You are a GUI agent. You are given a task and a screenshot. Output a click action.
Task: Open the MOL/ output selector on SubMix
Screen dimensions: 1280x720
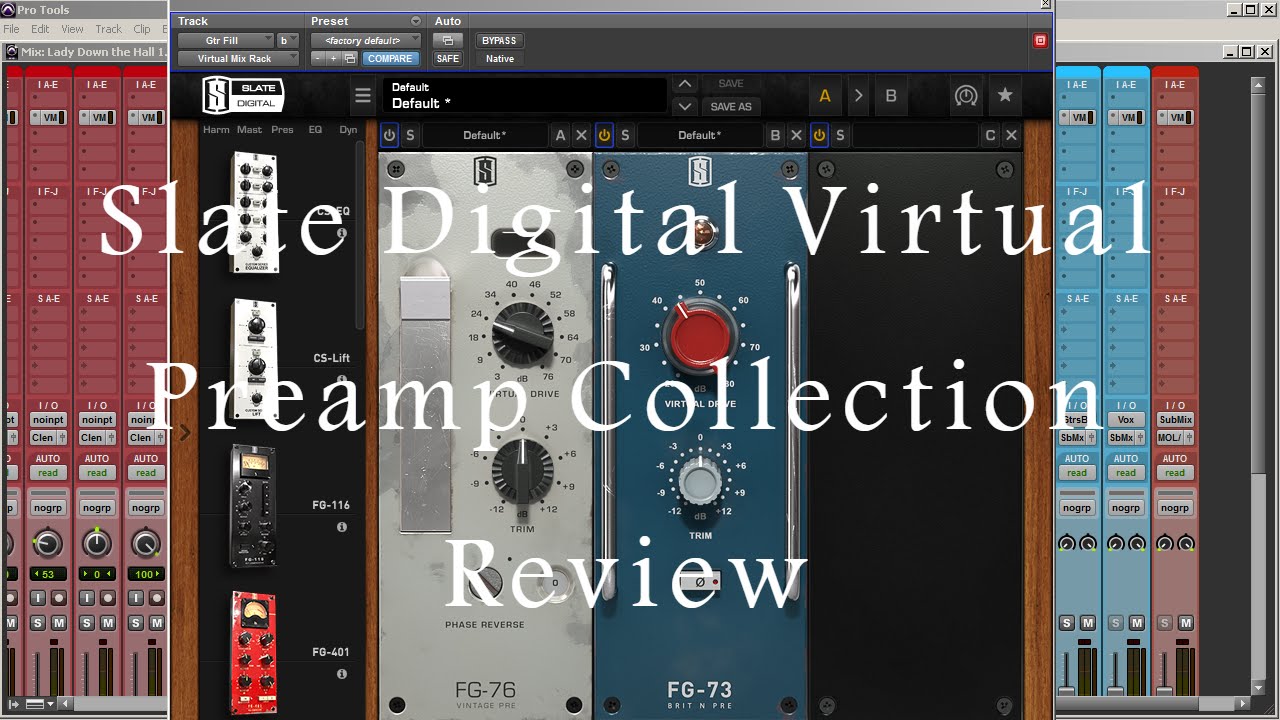[x=1175, y=438]
